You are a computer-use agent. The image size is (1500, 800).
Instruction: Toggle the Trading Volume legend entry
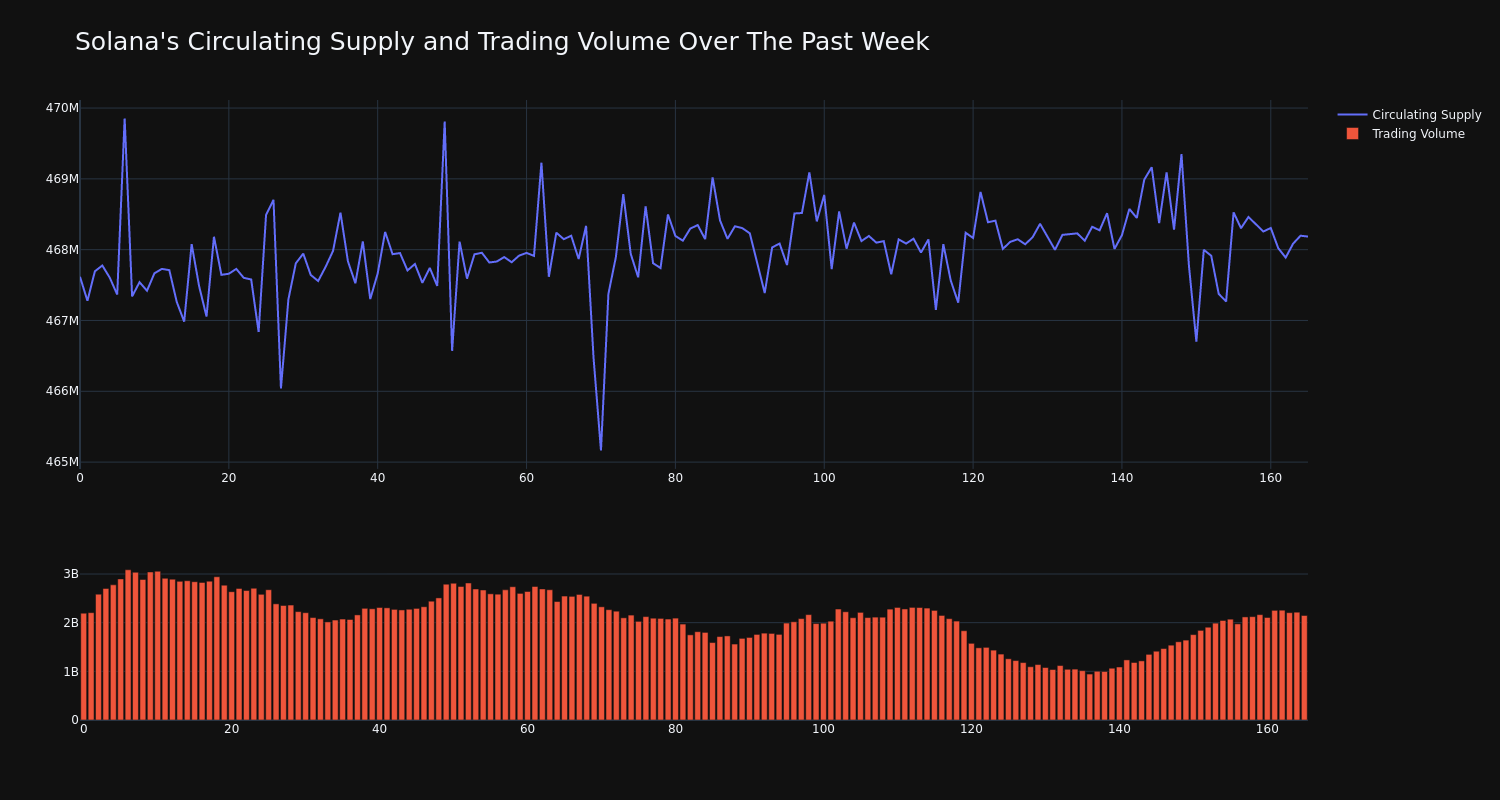click(1409, 134)
